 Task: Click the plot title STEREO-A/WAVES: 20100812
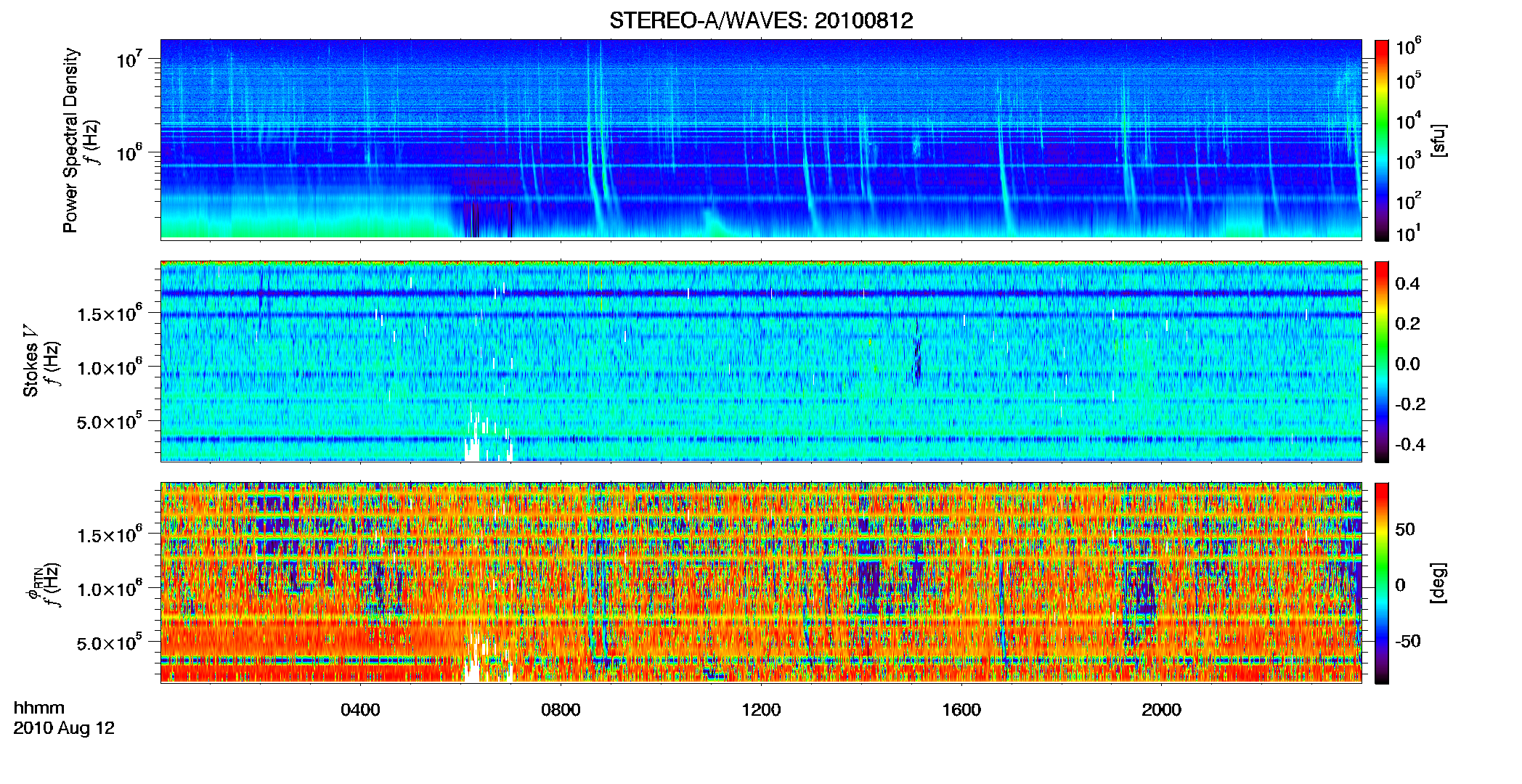761,20
